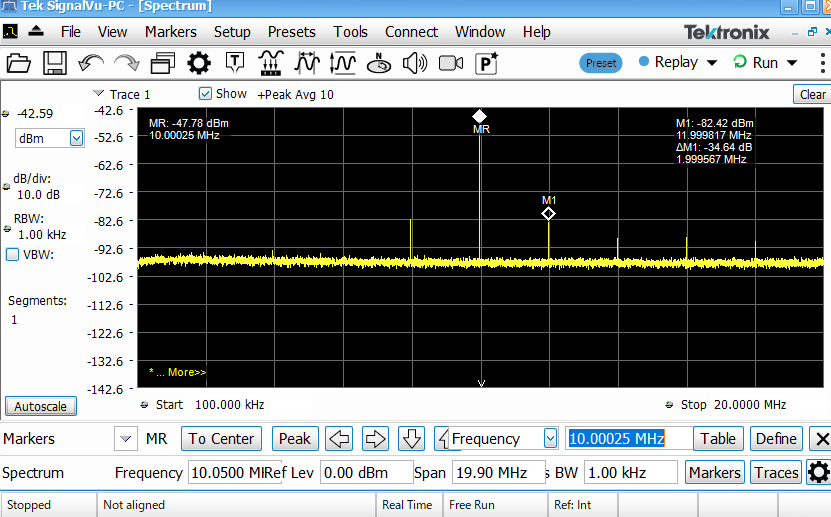Open the Presets menu
831x517 pixels.
click(x=291, y=32)
